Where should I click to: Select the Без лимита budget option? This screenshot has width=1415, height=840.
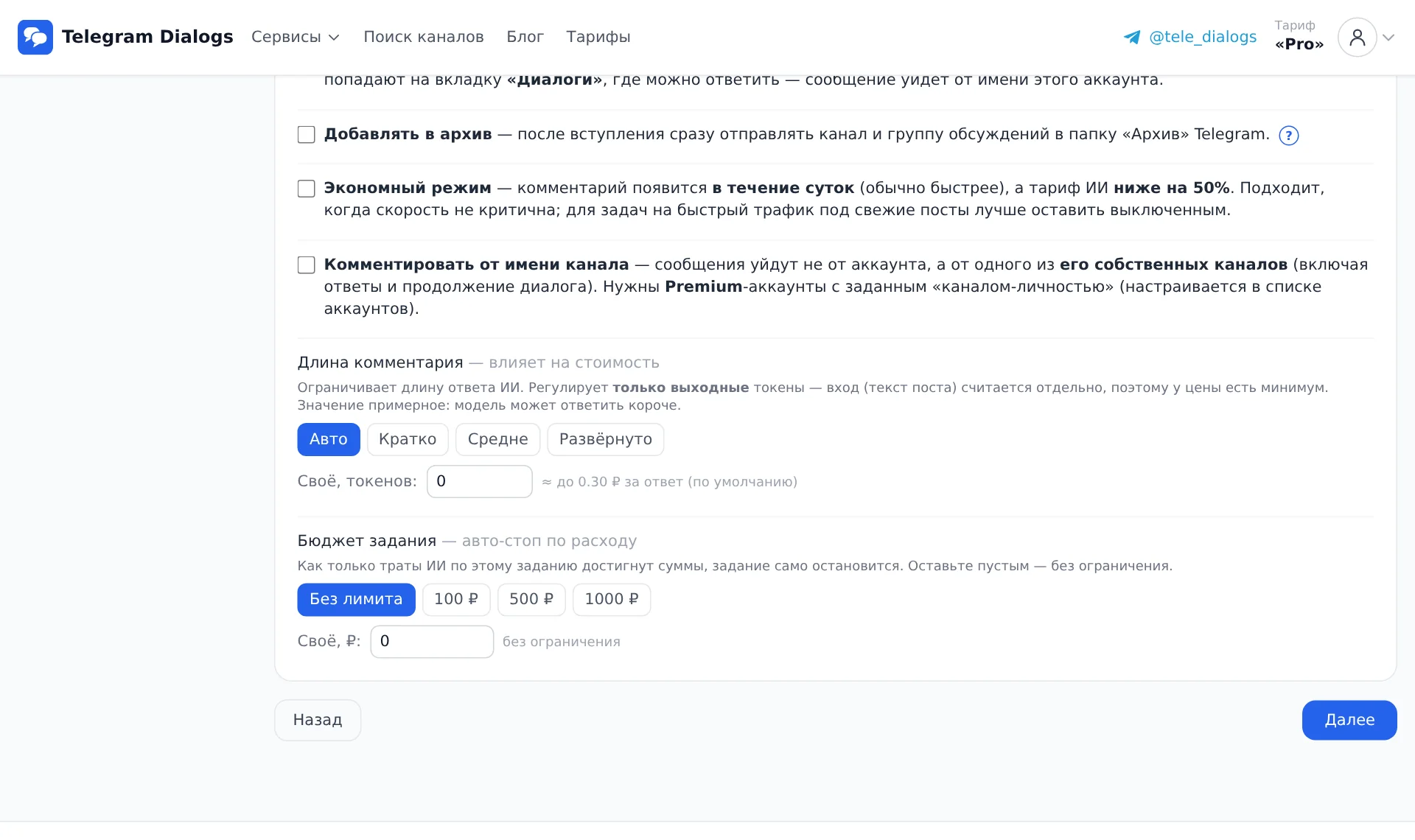(x=356, y=600)
